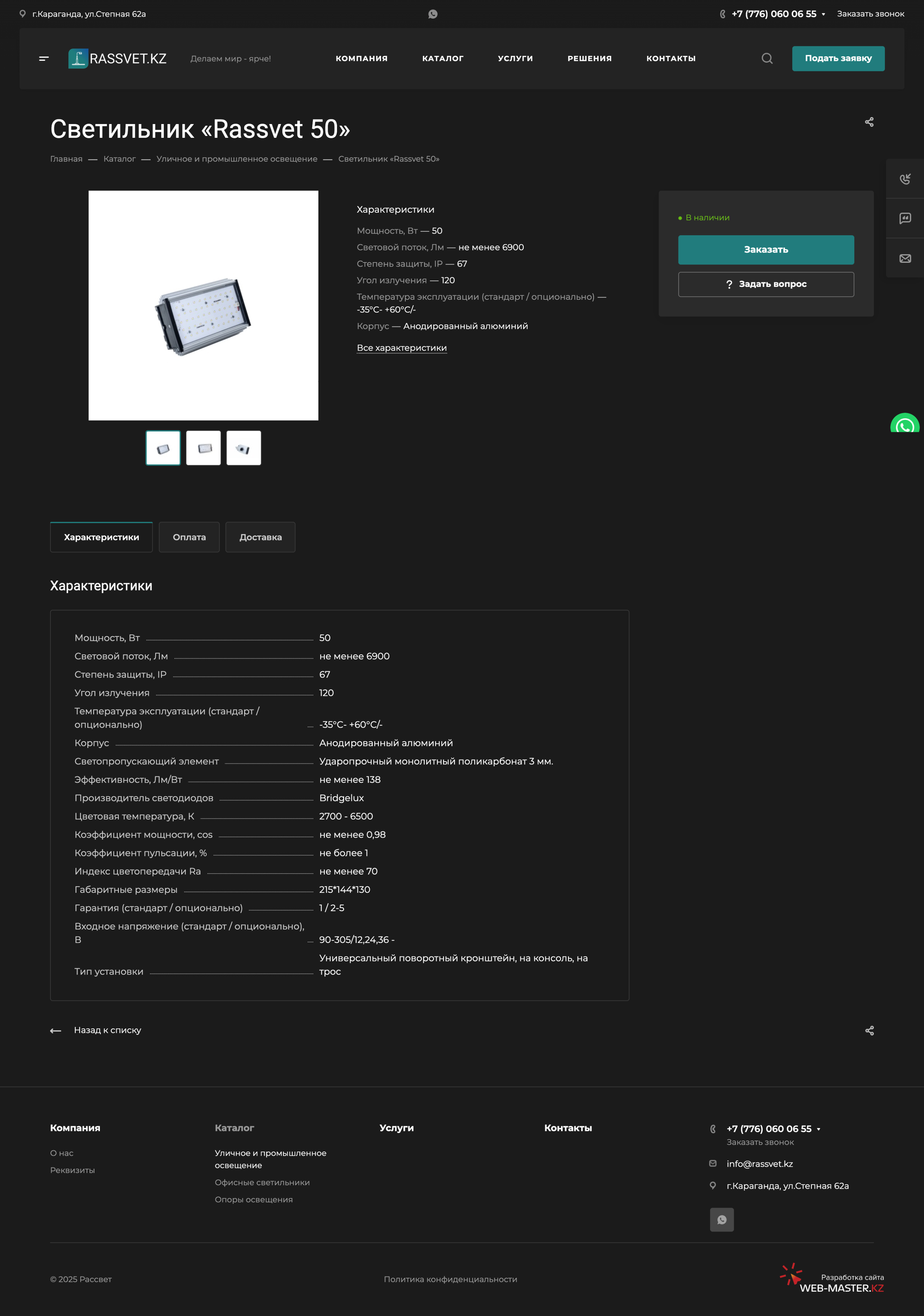
Task: Open the main product image
Action: [203, 306]
